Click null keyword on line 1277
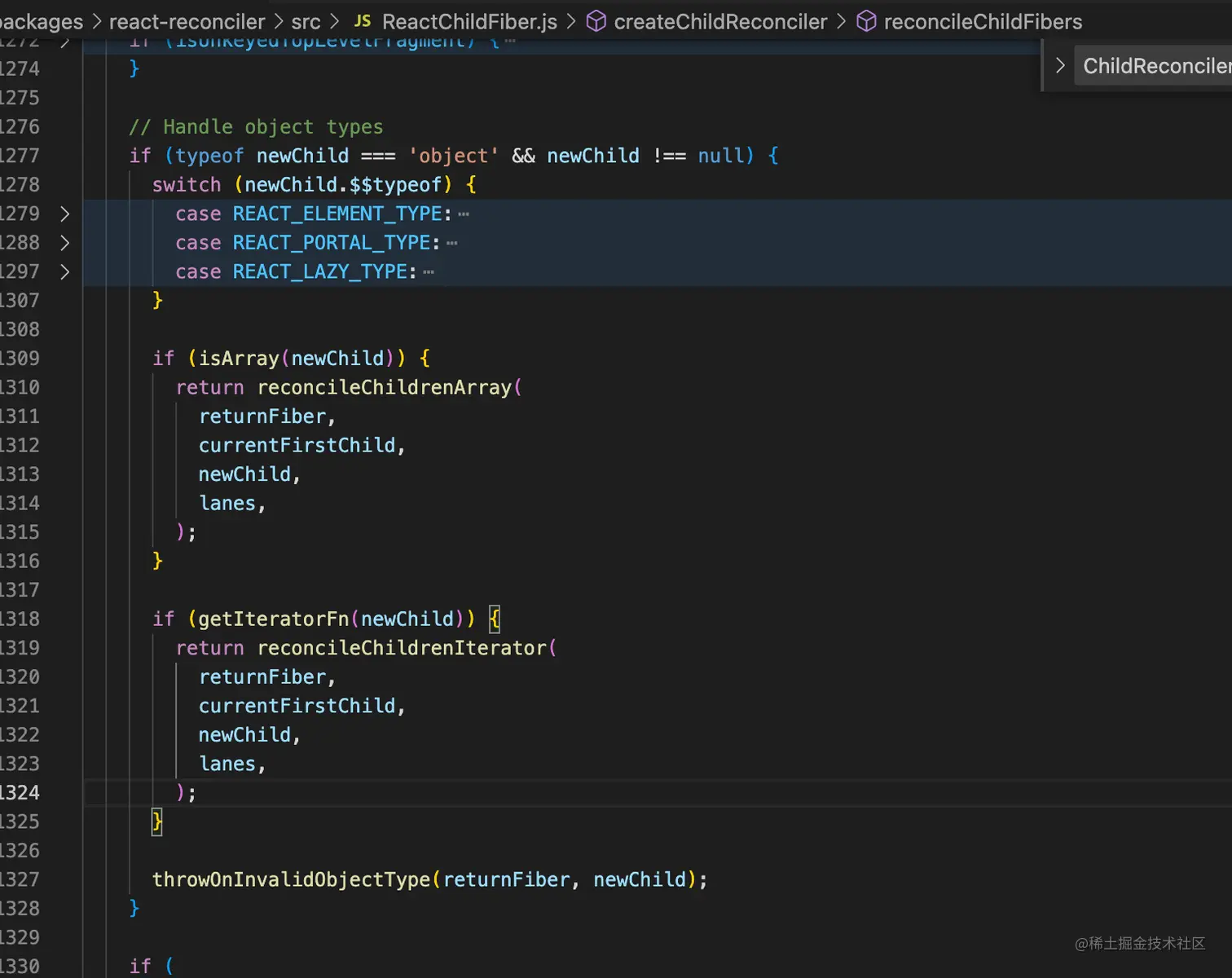This screenshot has height=978, width=1232. (721, 156)
